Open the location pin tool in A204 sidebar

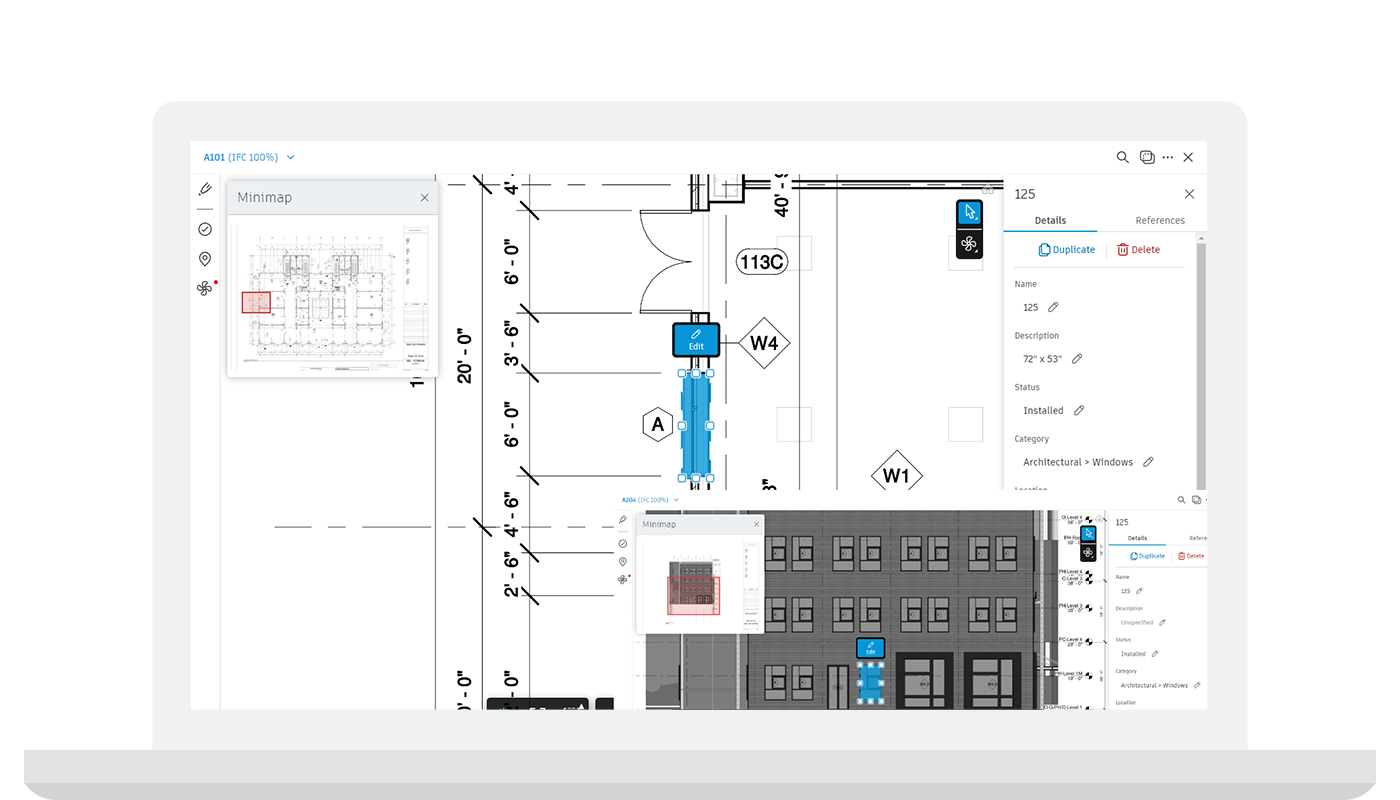(x=623, y=562)
